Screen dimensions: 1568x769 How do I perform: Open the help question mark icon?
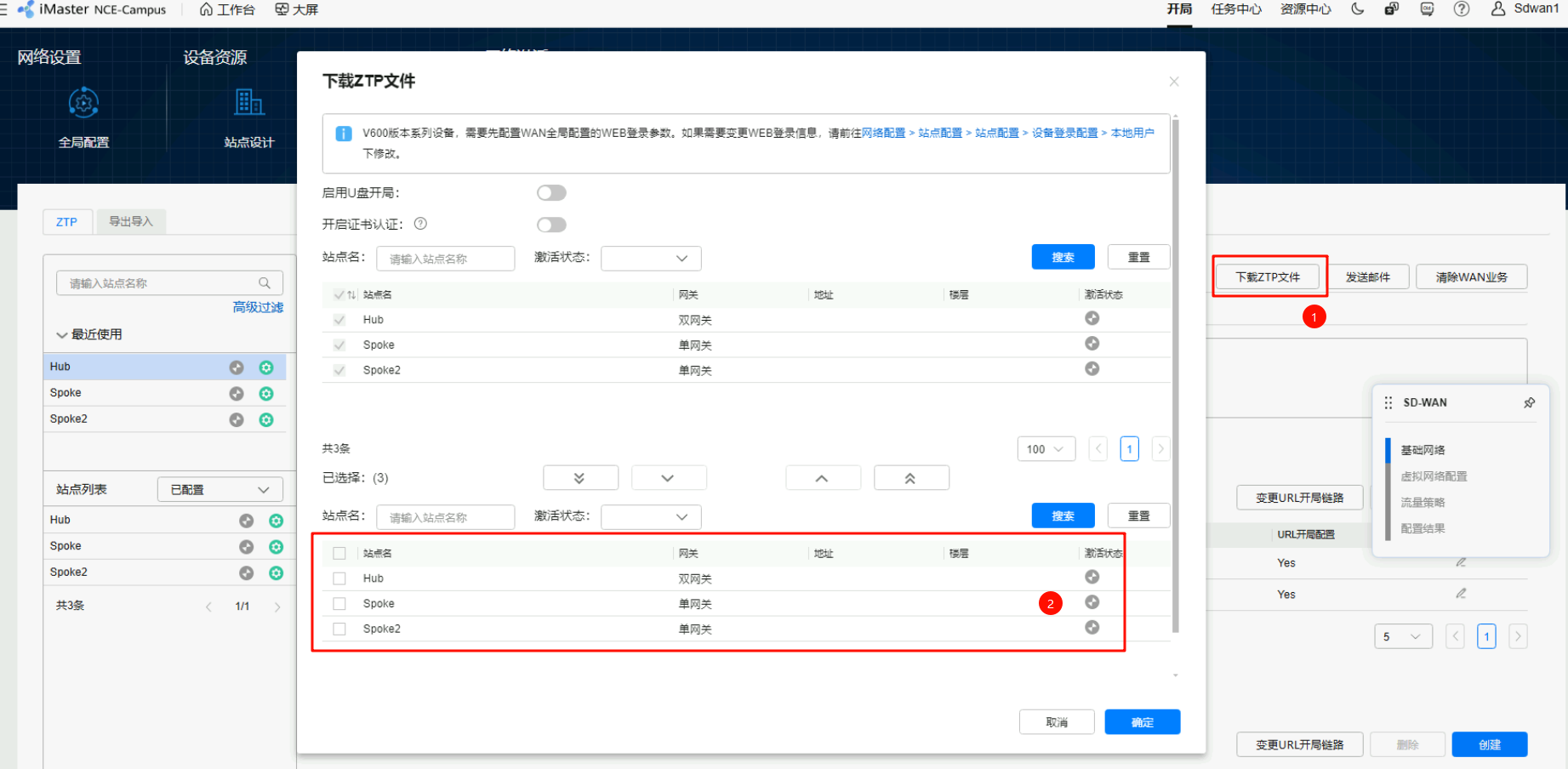pyautogui.click(x=1461, y=9)
